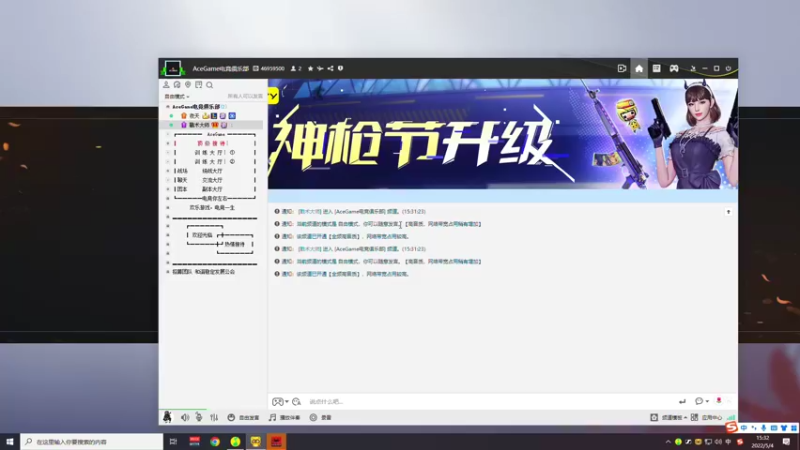Show hidden system tray icons chevron

pos(668,442)
